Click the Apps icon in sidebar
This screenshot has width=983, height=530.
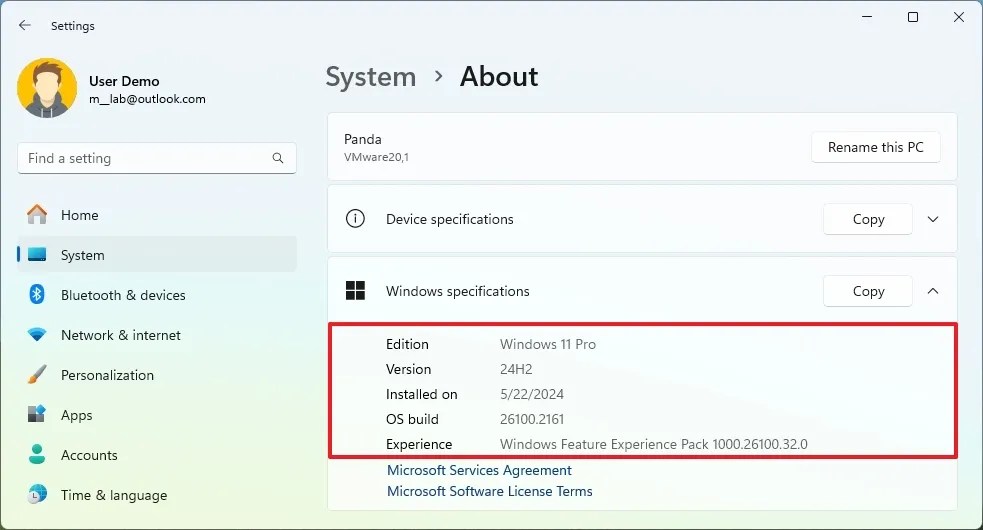(x=37, y=415)
